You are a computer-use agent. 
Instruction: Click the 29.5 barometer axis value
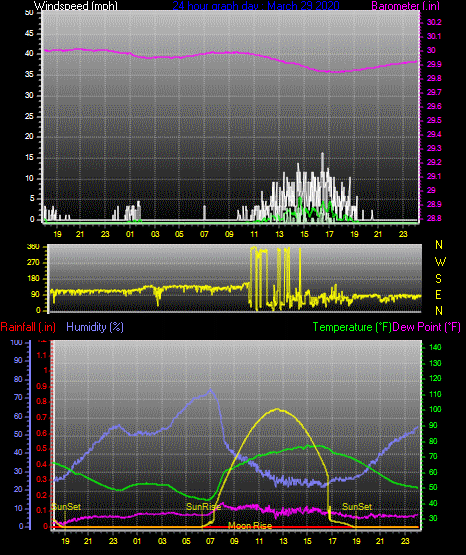pyautogui.click(x=434, y=120)
